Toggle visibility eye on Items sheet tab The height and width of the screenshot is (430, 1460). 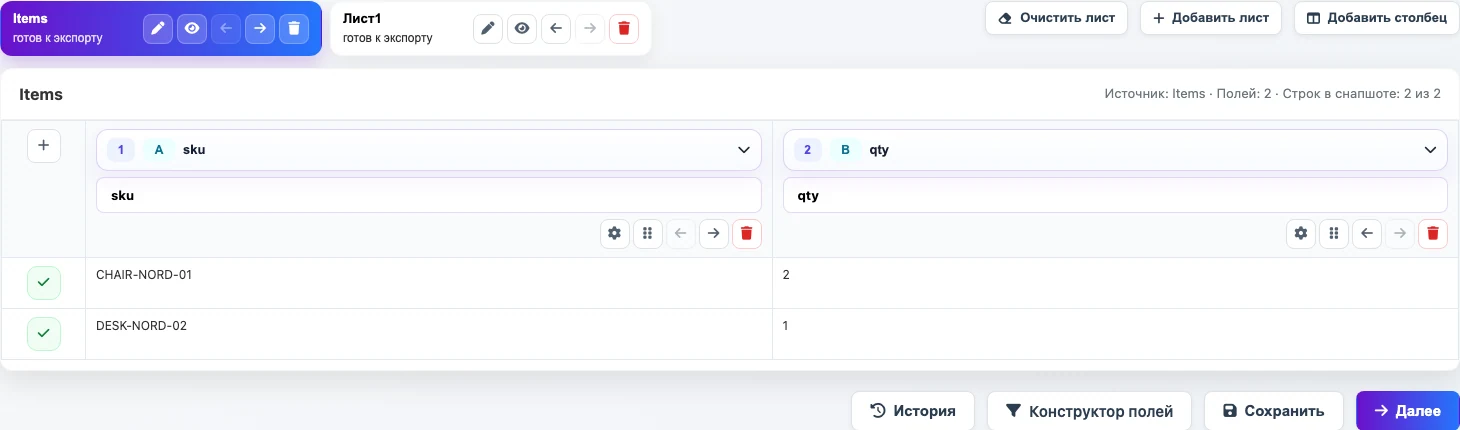191,28
